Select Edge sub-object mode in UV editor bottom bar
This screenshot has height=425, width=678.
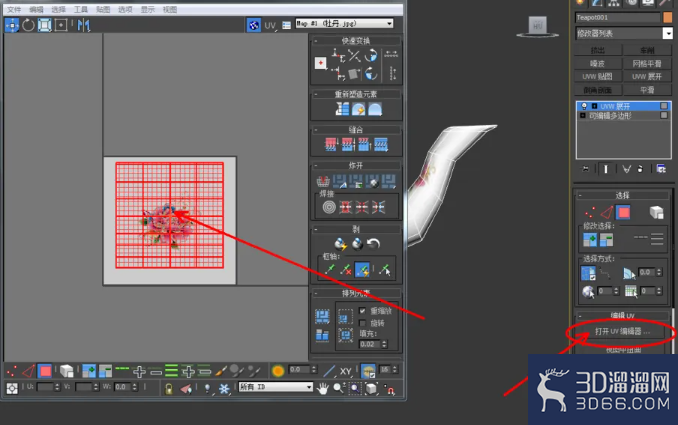pyautogui.click(x=28, y=371)
